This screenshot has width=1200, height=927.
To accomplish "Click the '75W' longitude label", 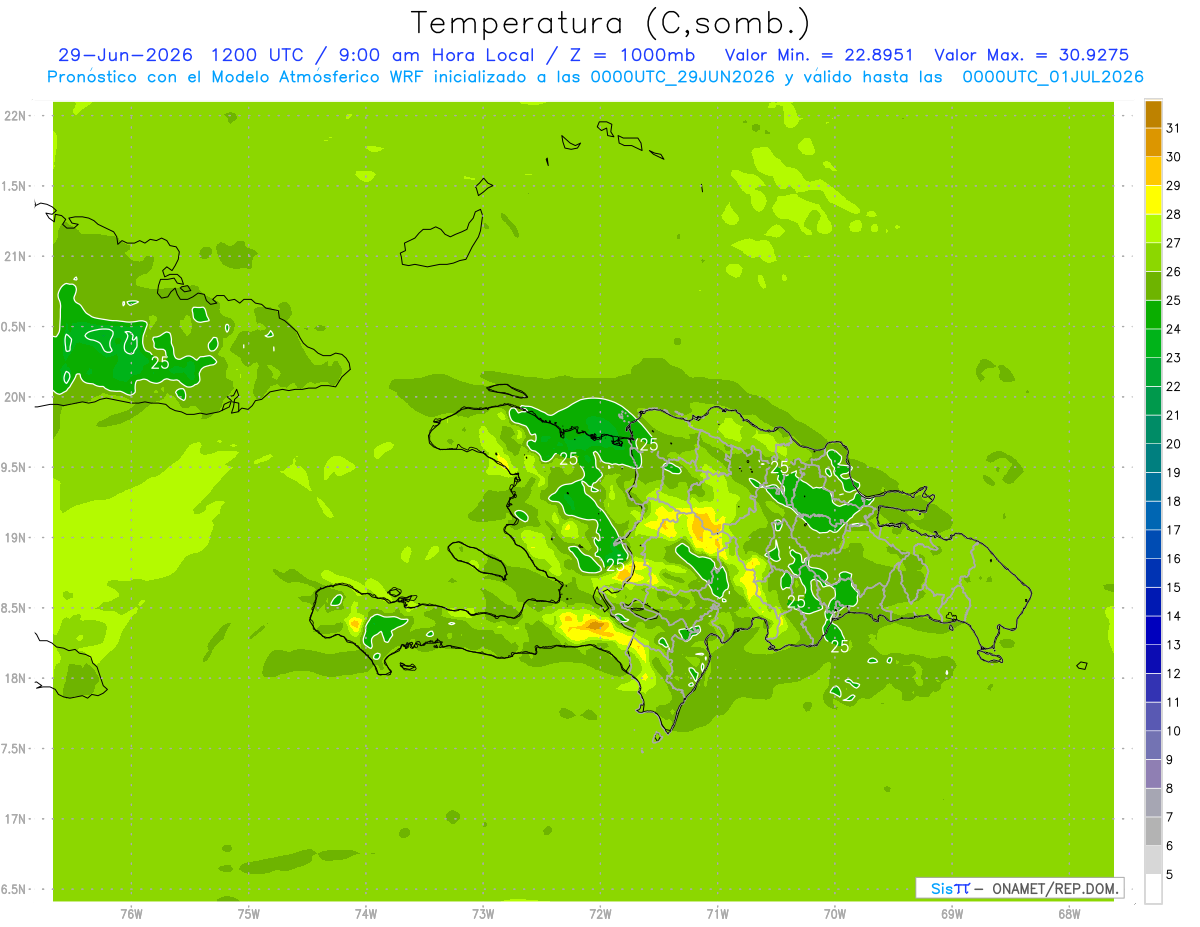I will [249, 914].
